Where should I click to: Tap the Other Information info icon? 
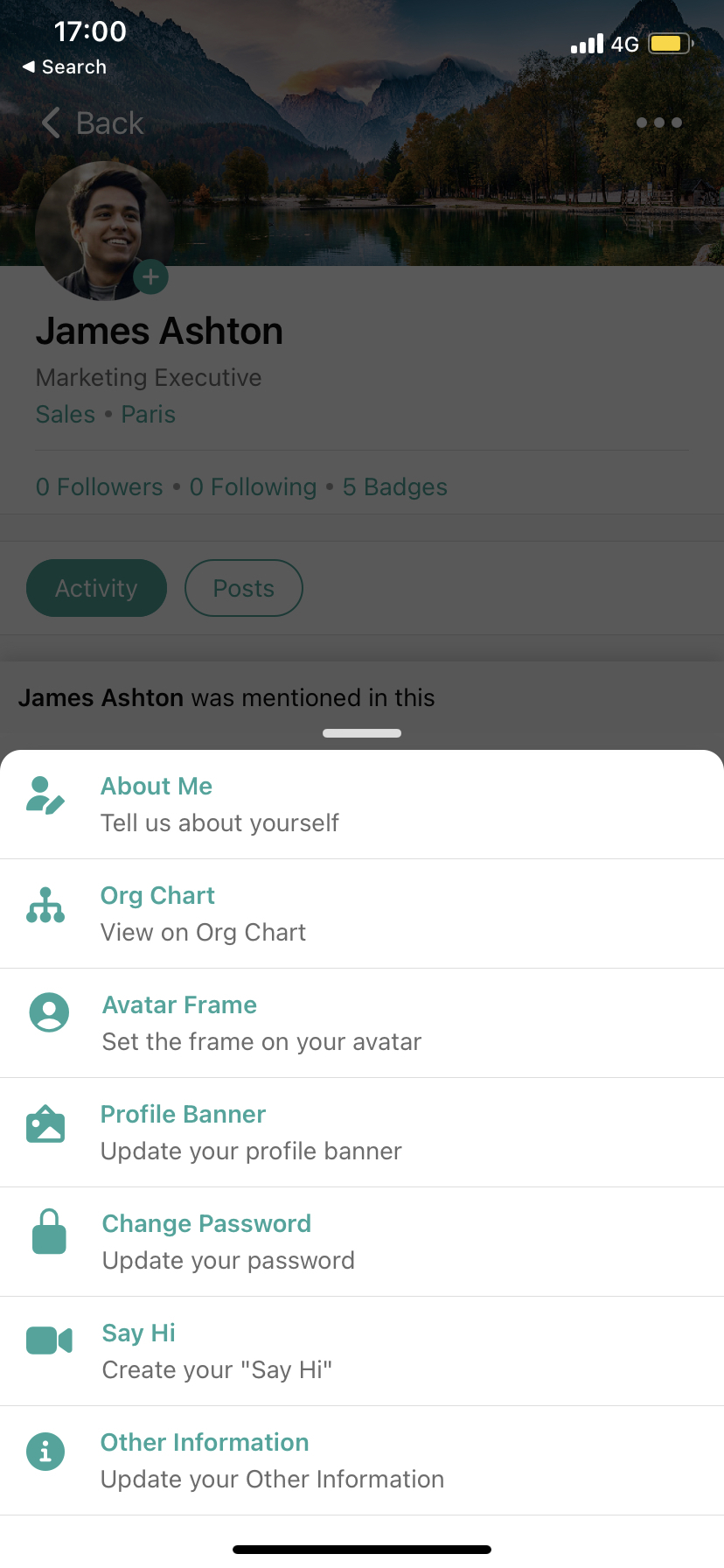point(45,1452)
